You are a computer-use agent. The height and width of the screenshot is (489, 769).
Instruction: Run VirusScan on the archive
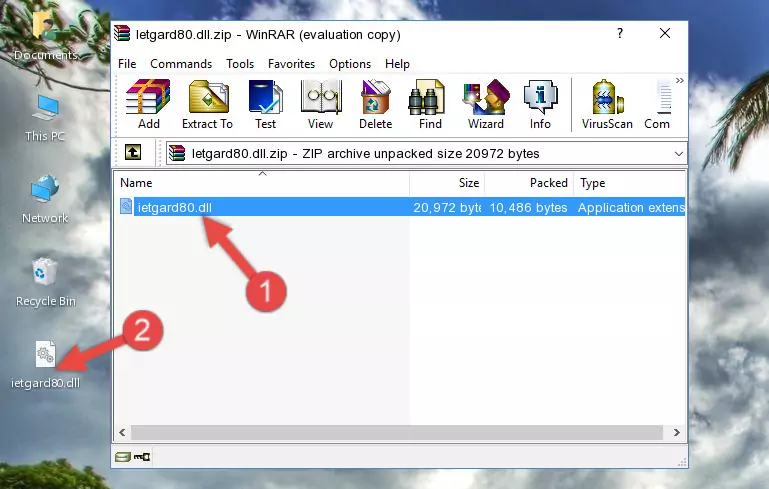click(x=607, y=104)
